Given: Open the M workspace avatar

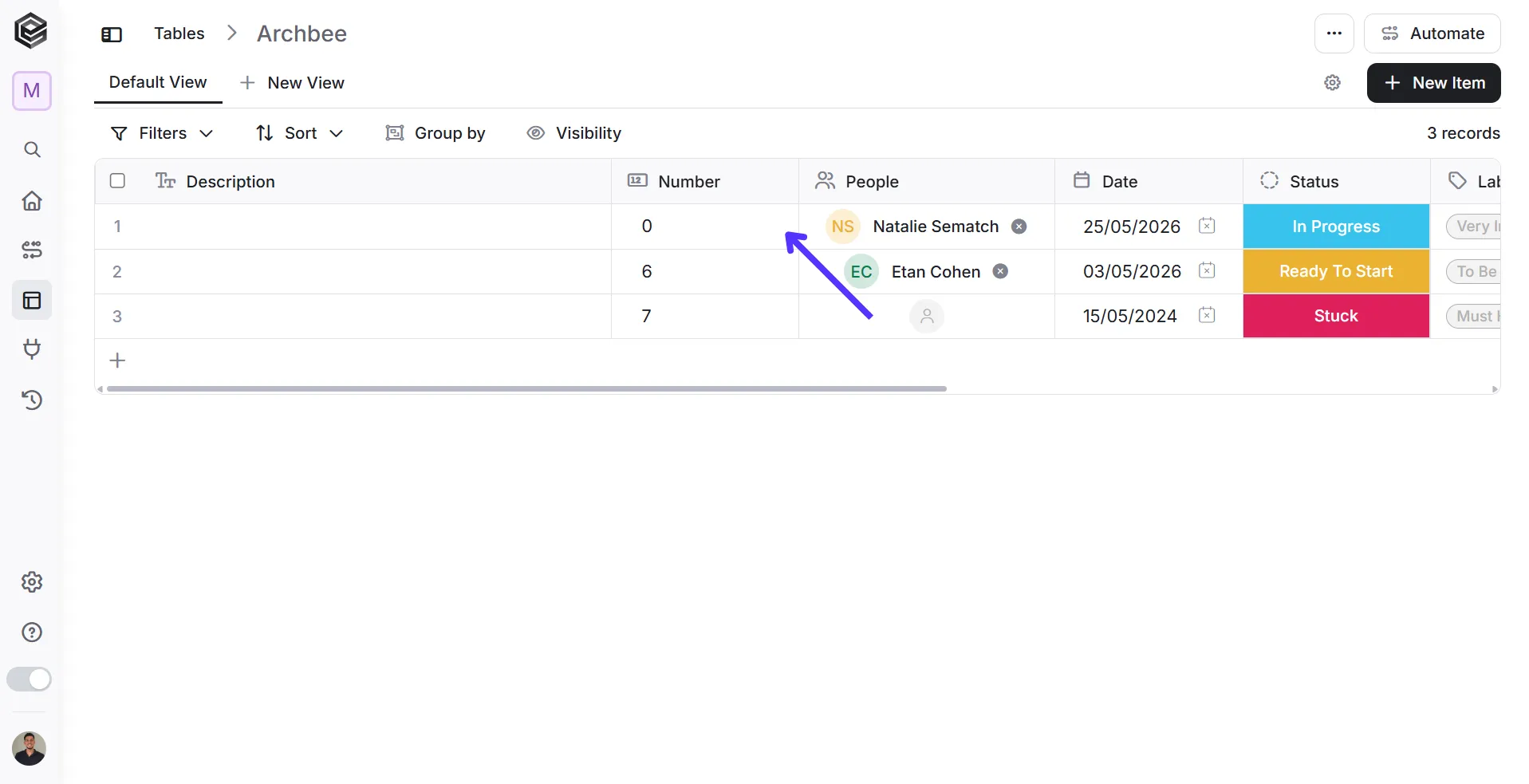Looking at the screenshot, I should (32, 91).
